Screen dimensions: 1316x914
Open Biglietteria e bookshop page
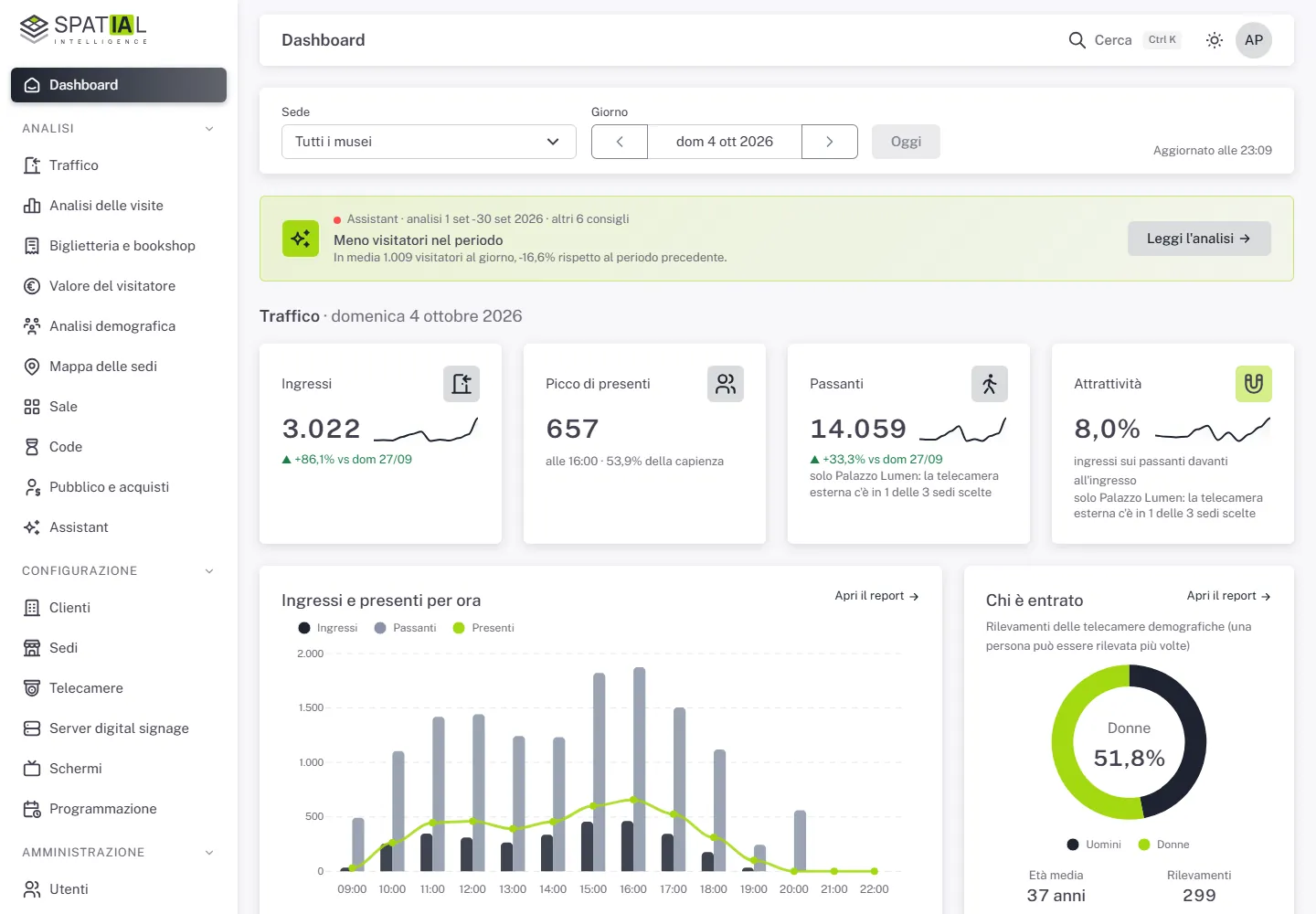click(119, 246)
